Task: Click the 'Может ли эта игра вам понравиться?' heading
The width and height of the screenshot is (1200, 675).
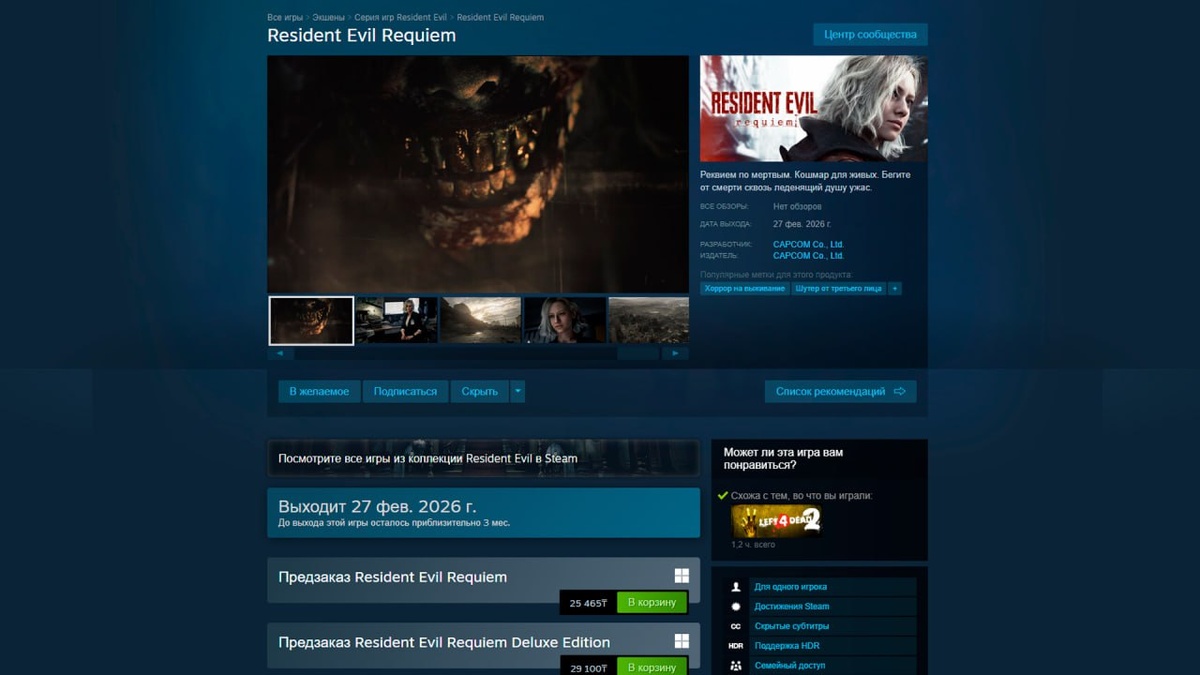Action: (783, 459)
